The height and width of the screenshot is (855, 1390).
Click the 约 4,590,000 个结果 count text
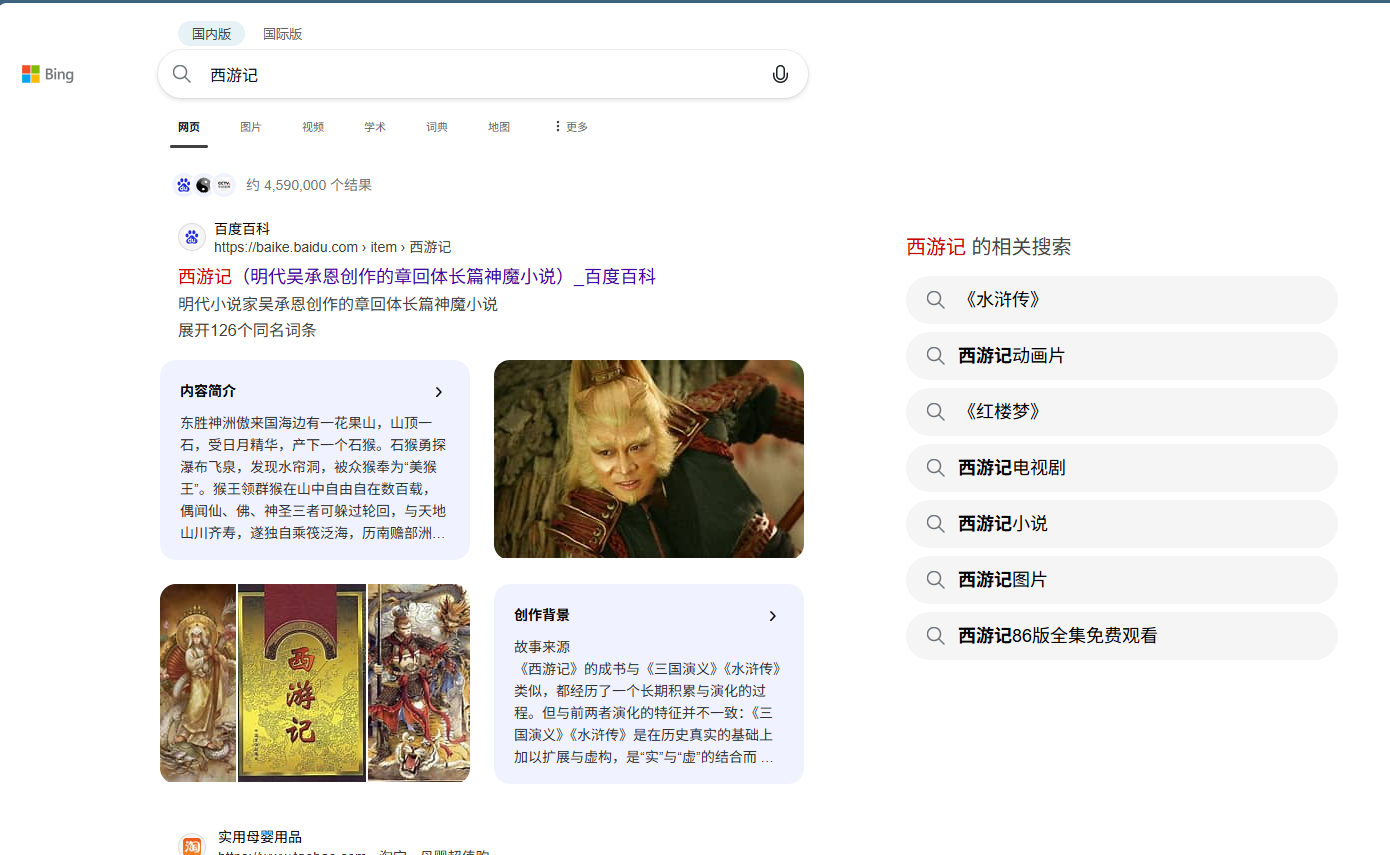309,185
